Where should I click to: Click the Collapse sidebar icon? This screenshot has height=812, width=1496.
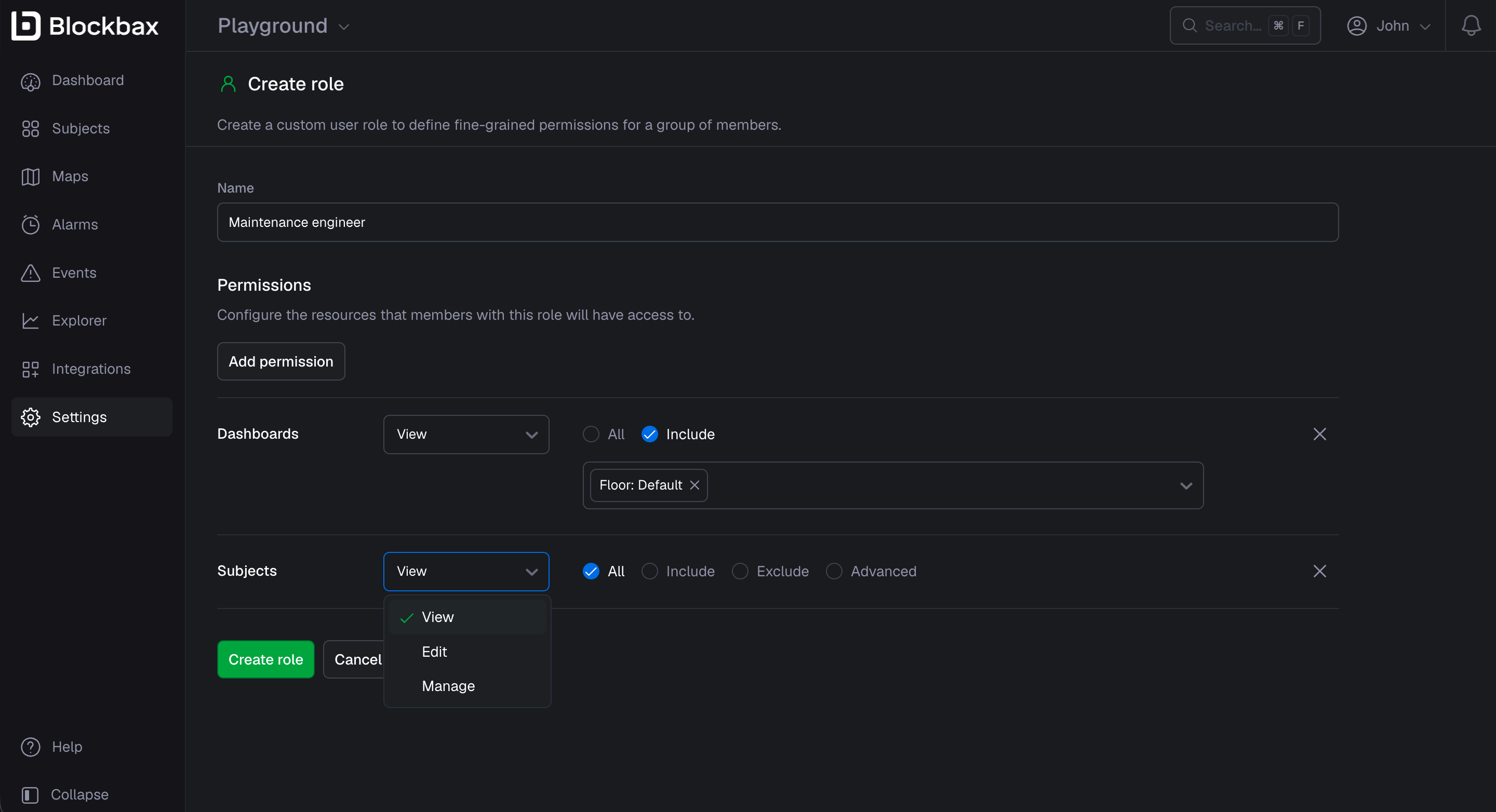(30, 794)
